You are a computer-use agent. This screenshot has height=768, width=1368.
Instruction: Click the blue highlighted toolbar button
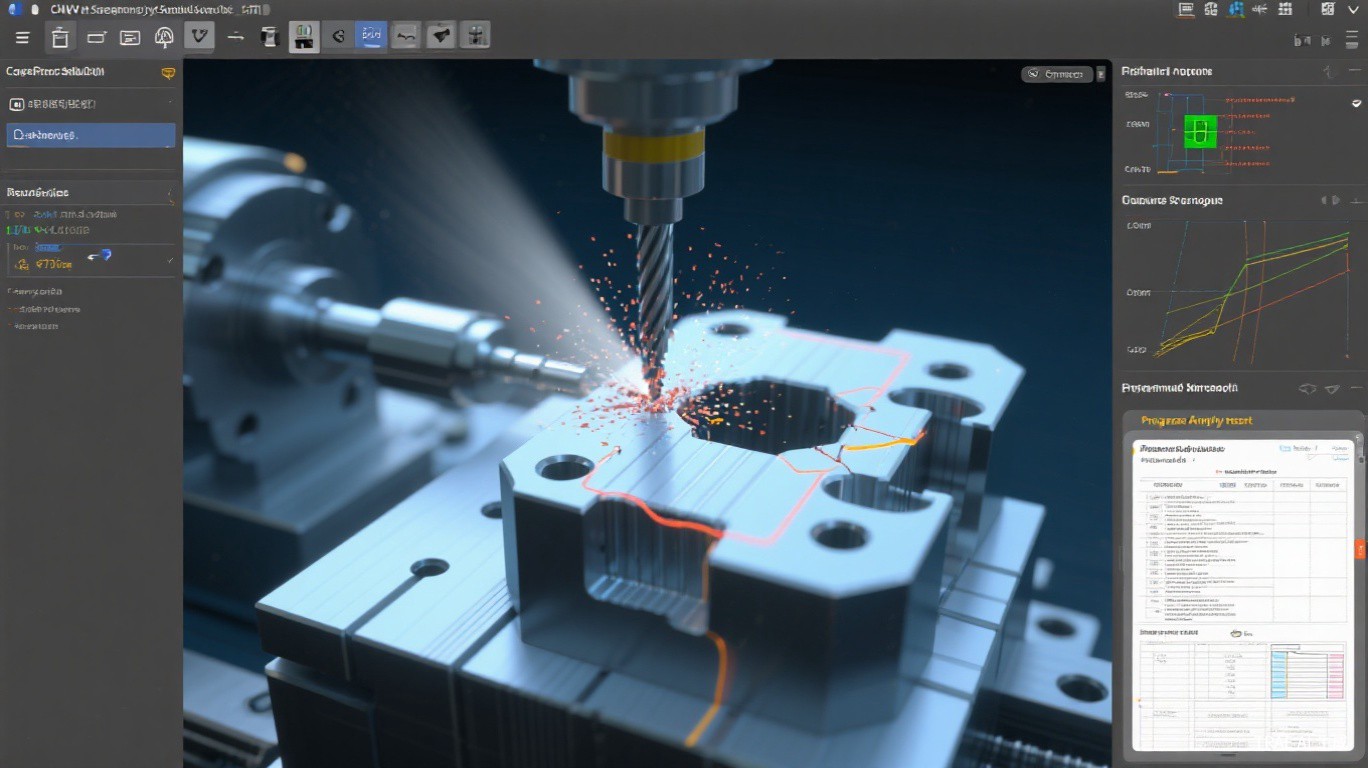click(x=372, y=37)
